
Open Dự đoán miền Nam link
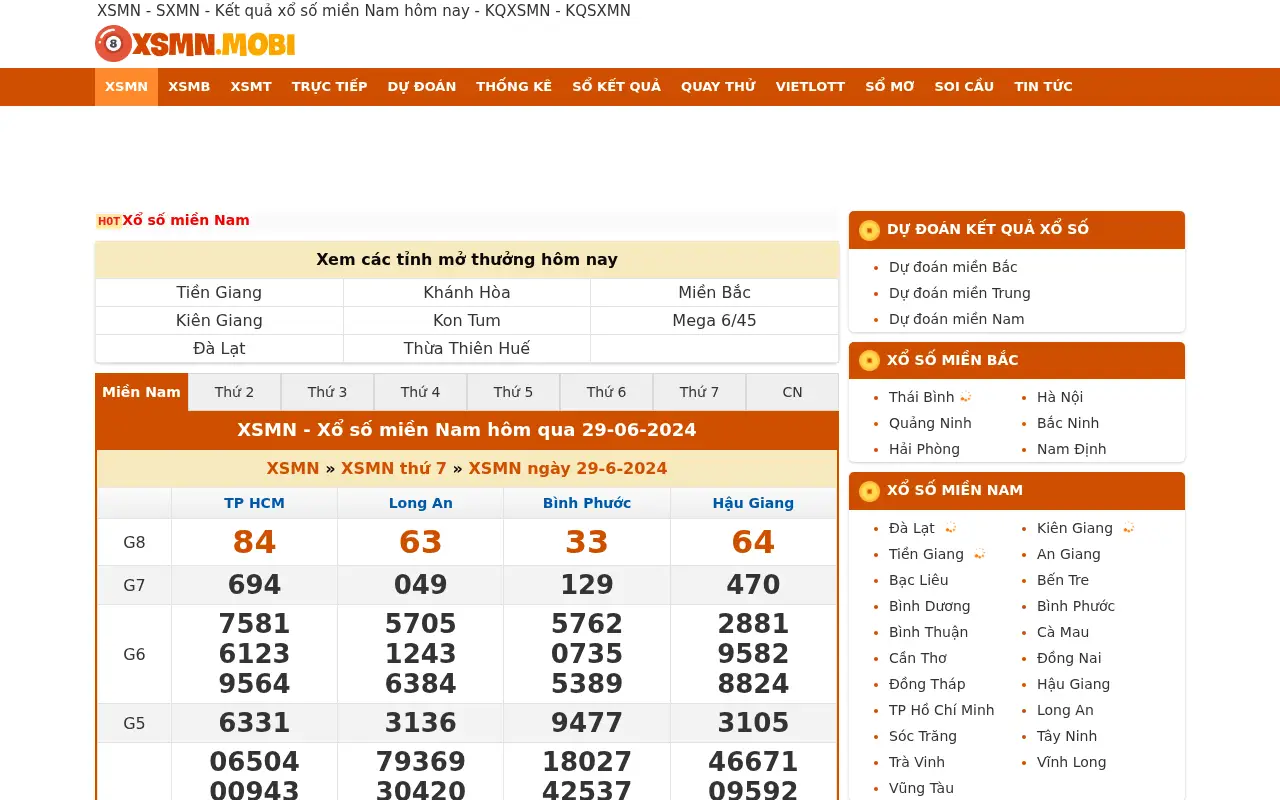click(x=957, y=319)
